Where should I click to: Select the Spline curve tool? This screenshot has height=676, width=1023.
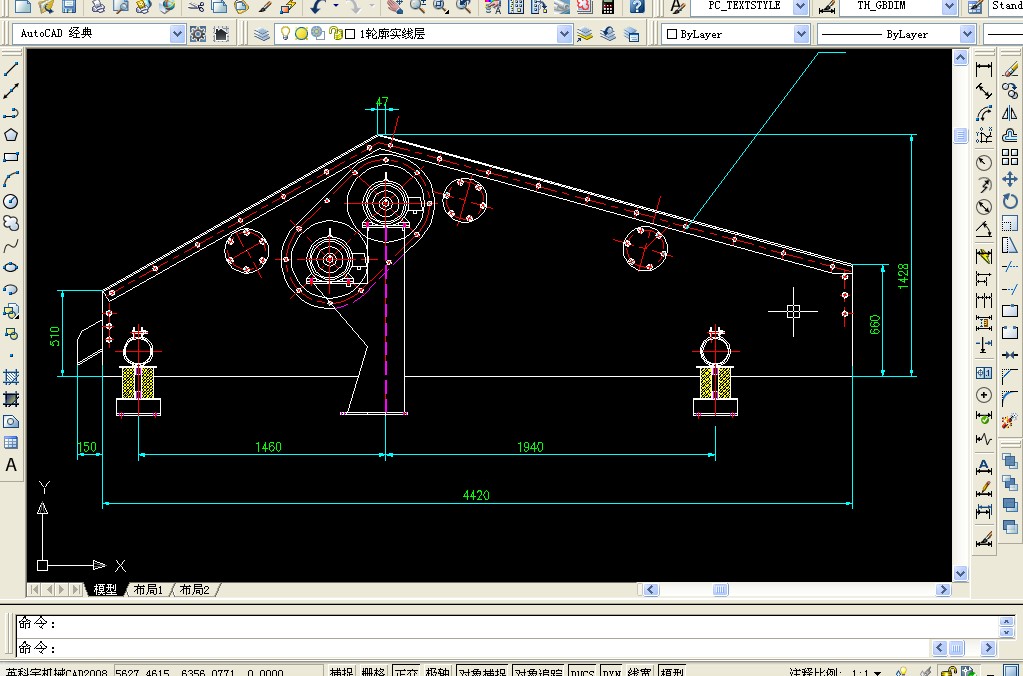(x=11, y=245)
